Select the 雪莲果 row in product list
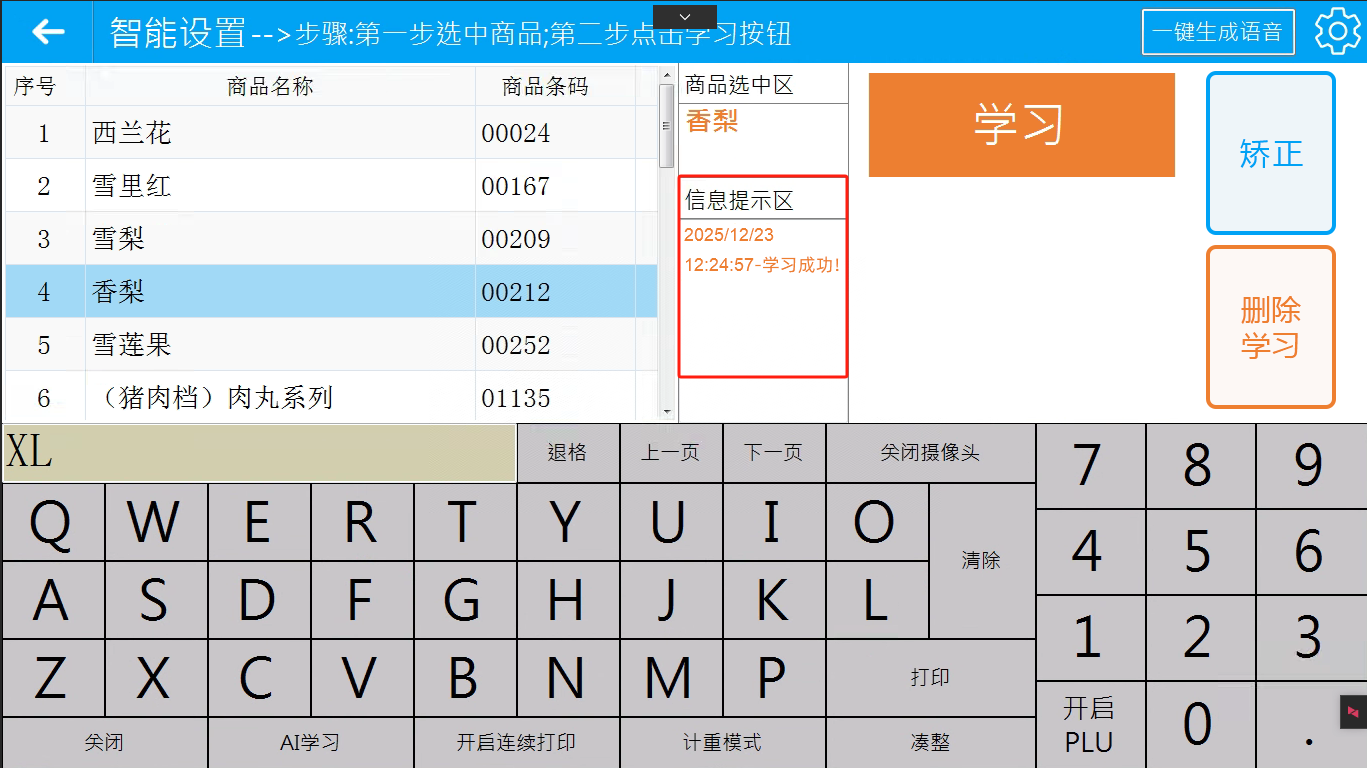1367x768 pixels. (330, 345)
